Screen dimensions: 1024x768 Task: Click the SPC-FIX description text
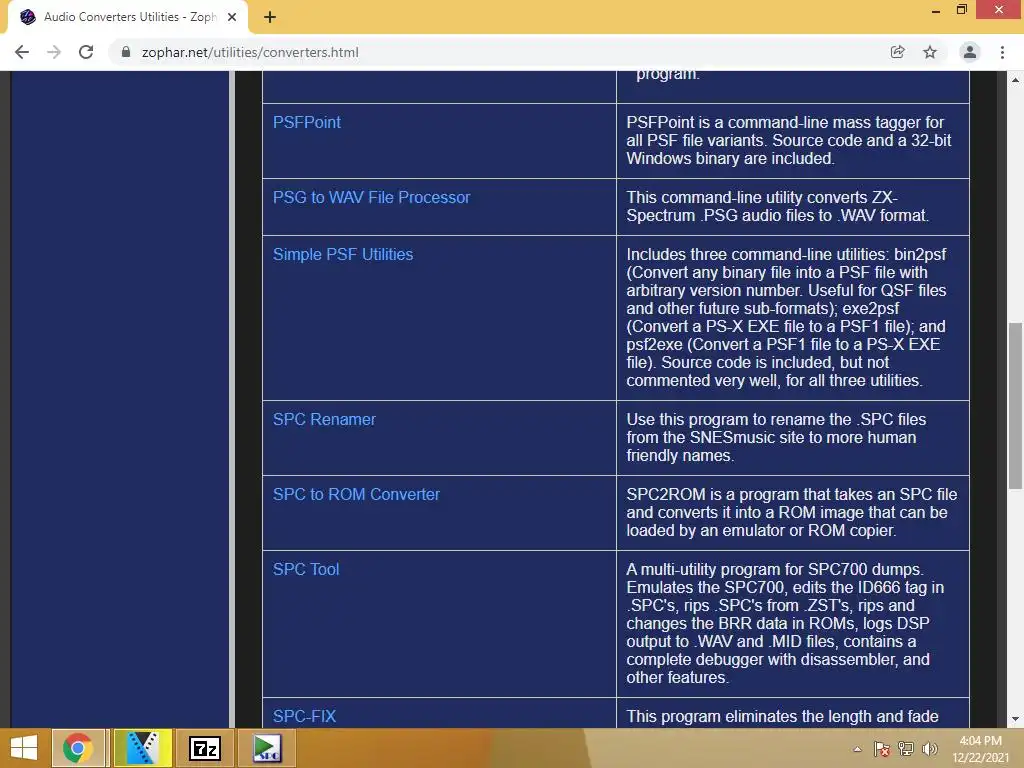click(782, 716)
